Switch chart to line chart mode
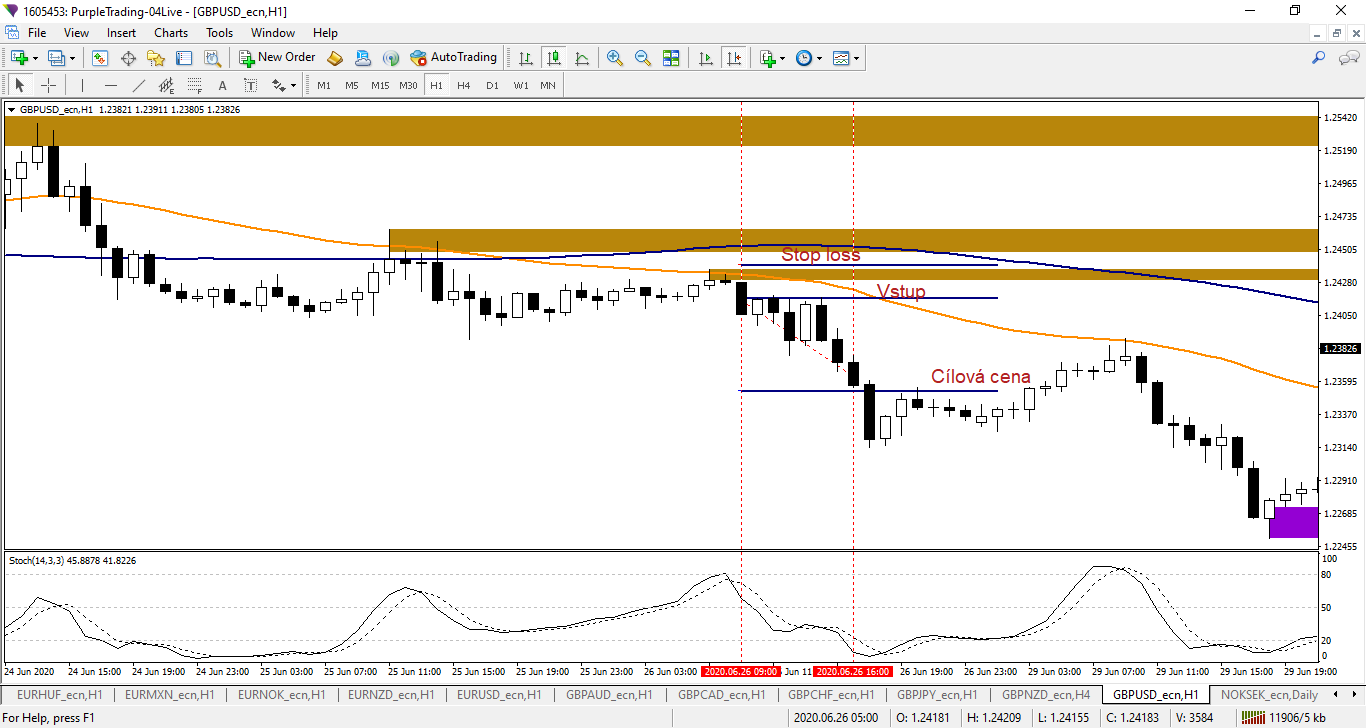This screenshot has width=1366, height=728. click(x=581, y=58)
